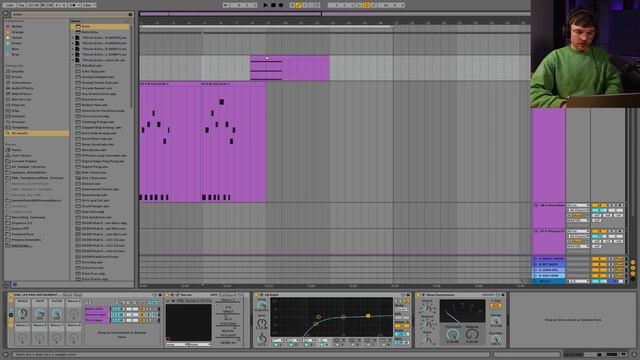
Task: Toggle the browser preview button
Action: [x=15, y=284]
